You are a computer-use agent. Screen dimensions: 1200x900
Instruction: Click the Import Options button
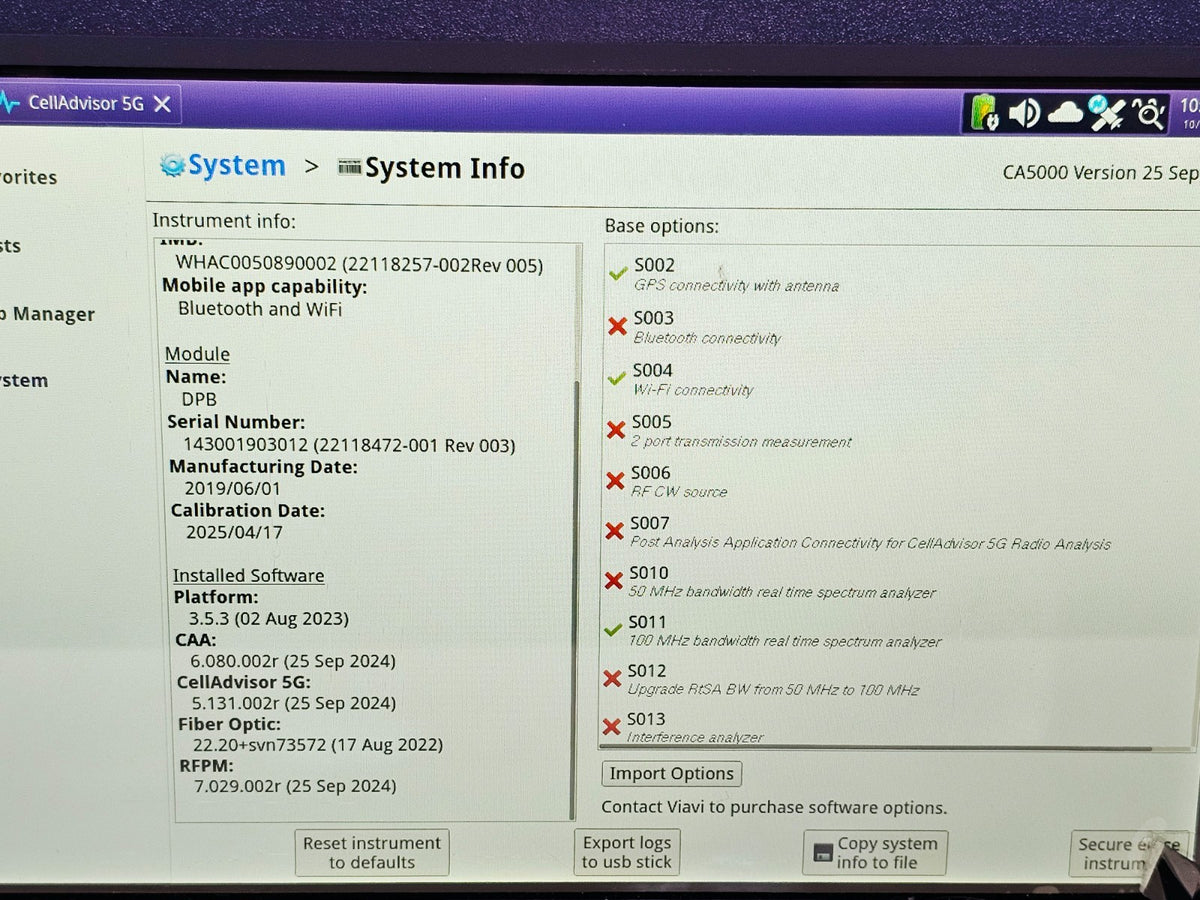click(672, 773)
